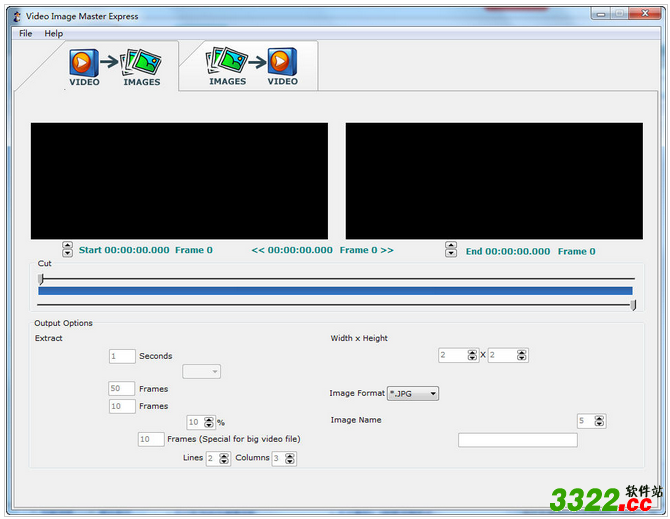
Task: Click the End 00:00:00.000 time label
Action: click(x=508, y=252)
